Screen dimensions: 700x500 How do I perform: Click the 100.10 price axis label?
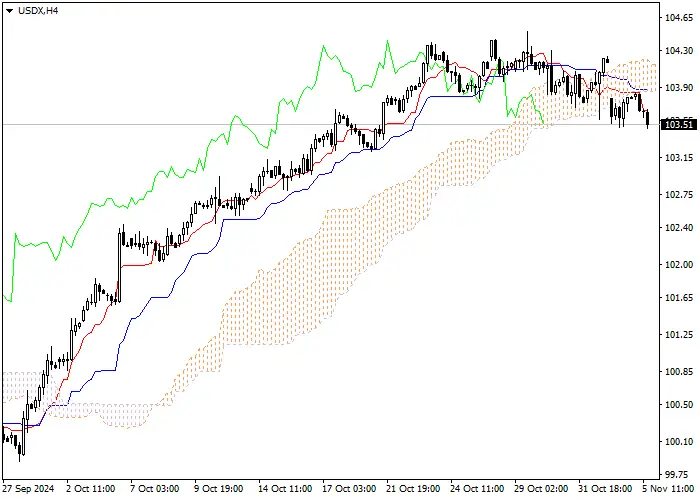pos(679,442)
